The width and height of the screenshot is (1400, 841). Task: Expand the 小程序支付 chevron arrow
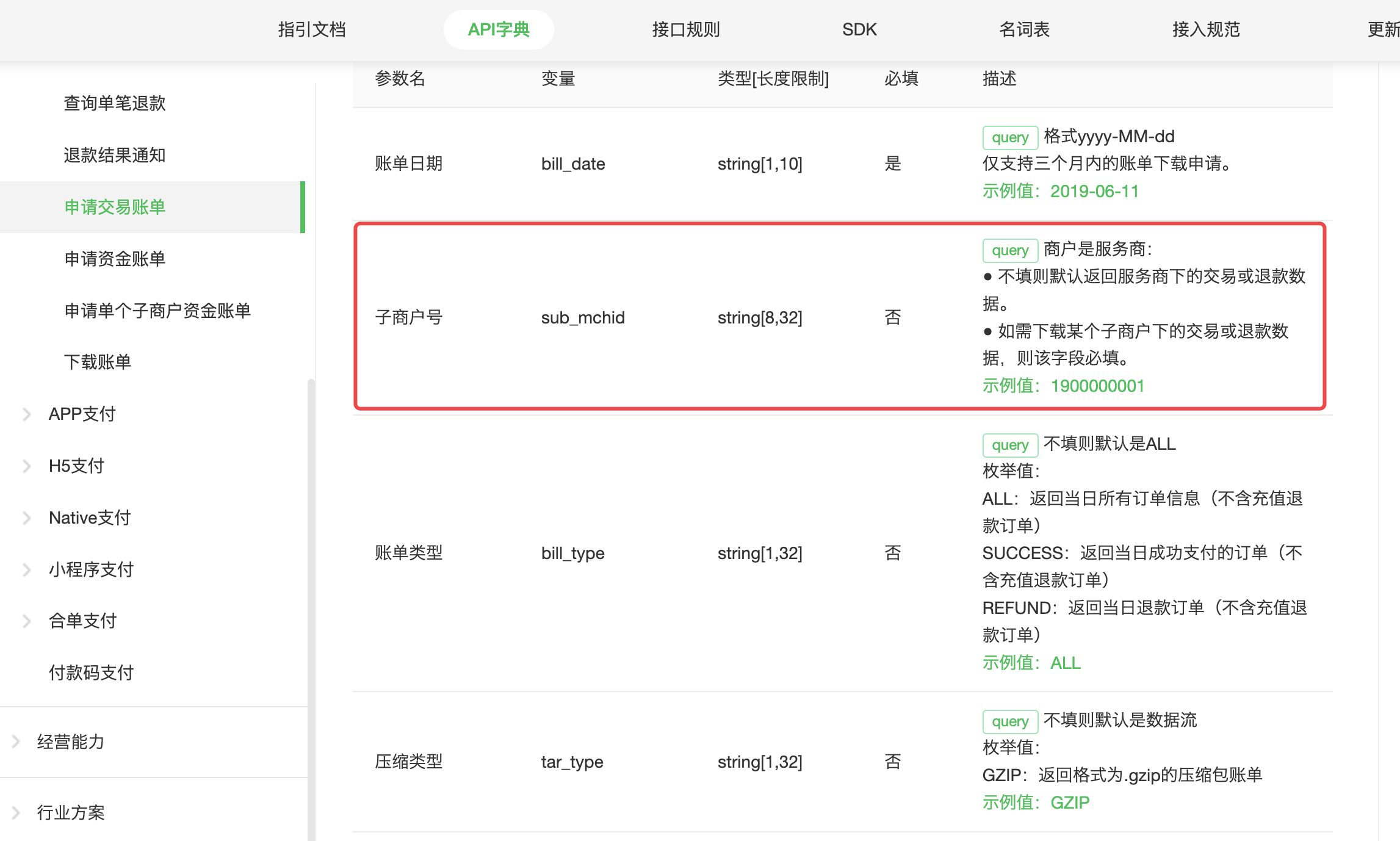[26, 570]
